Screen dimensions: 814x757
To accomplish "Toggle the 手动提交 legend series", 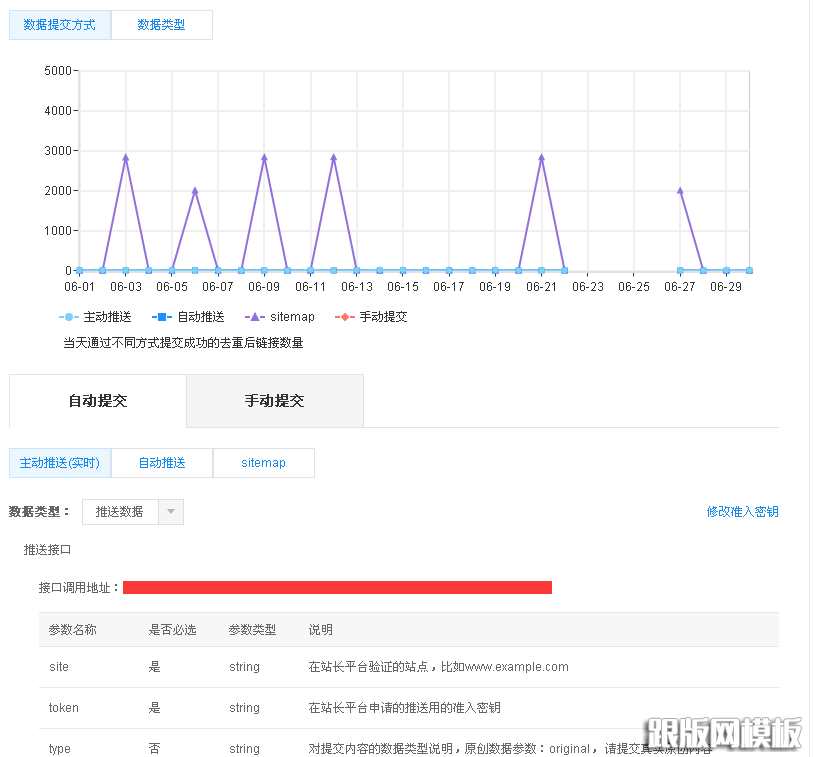I will (371, 317).
